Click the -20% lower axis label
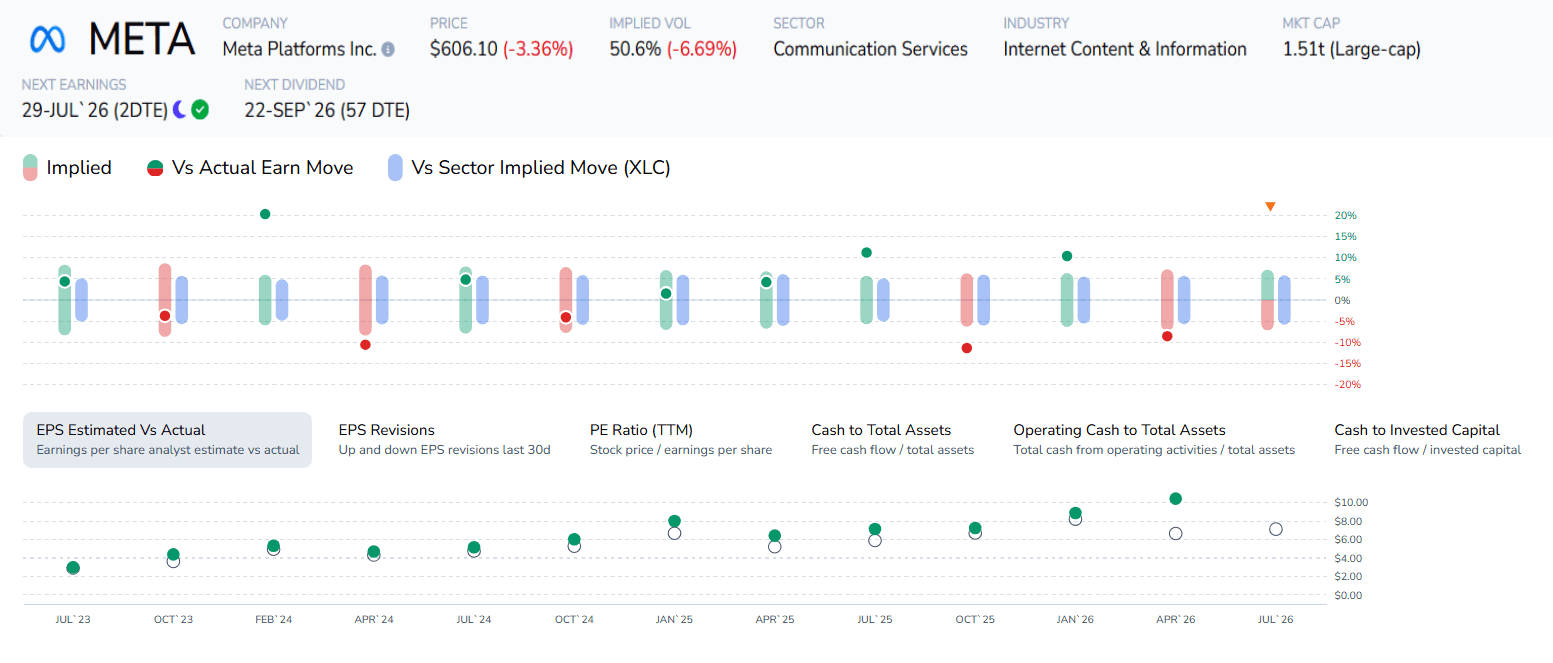This screenshot has height=663, width=1553. (1346, 385)
